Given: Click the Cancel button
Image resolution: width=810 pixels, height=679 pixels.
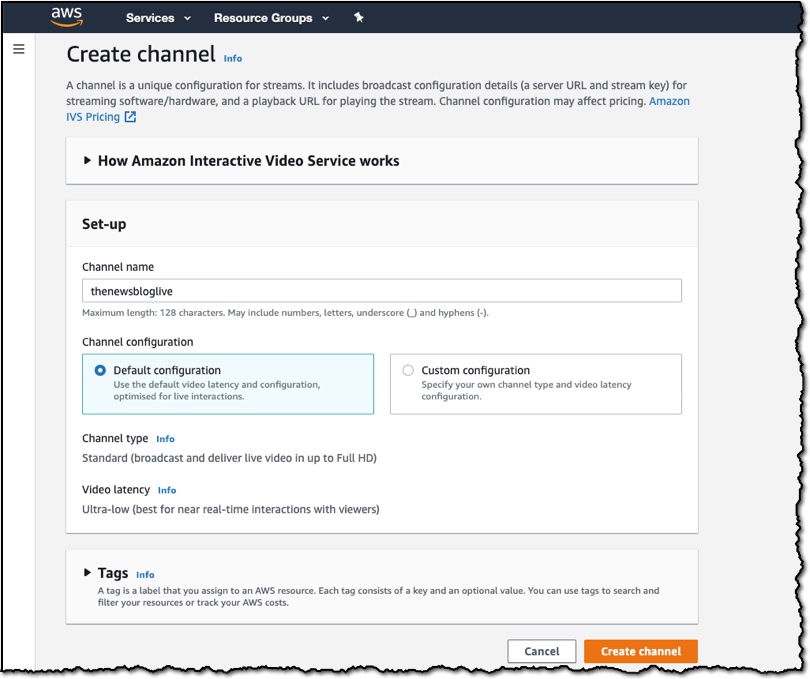Looking at the screenshot, I should point(541,651).
